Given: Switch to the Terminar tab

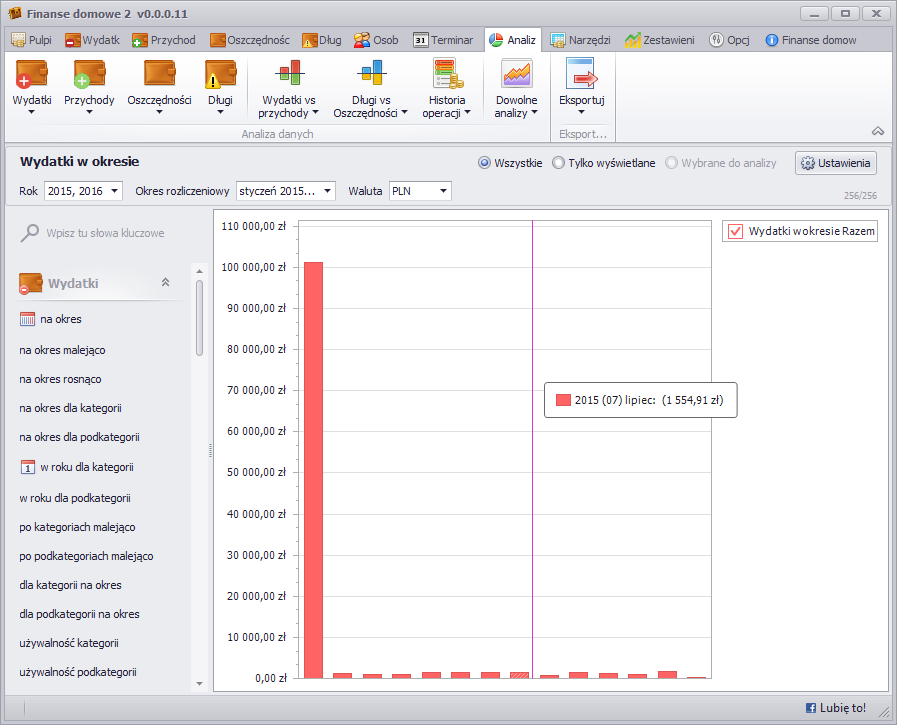Looking at the screenshot, I should [444, 40].
